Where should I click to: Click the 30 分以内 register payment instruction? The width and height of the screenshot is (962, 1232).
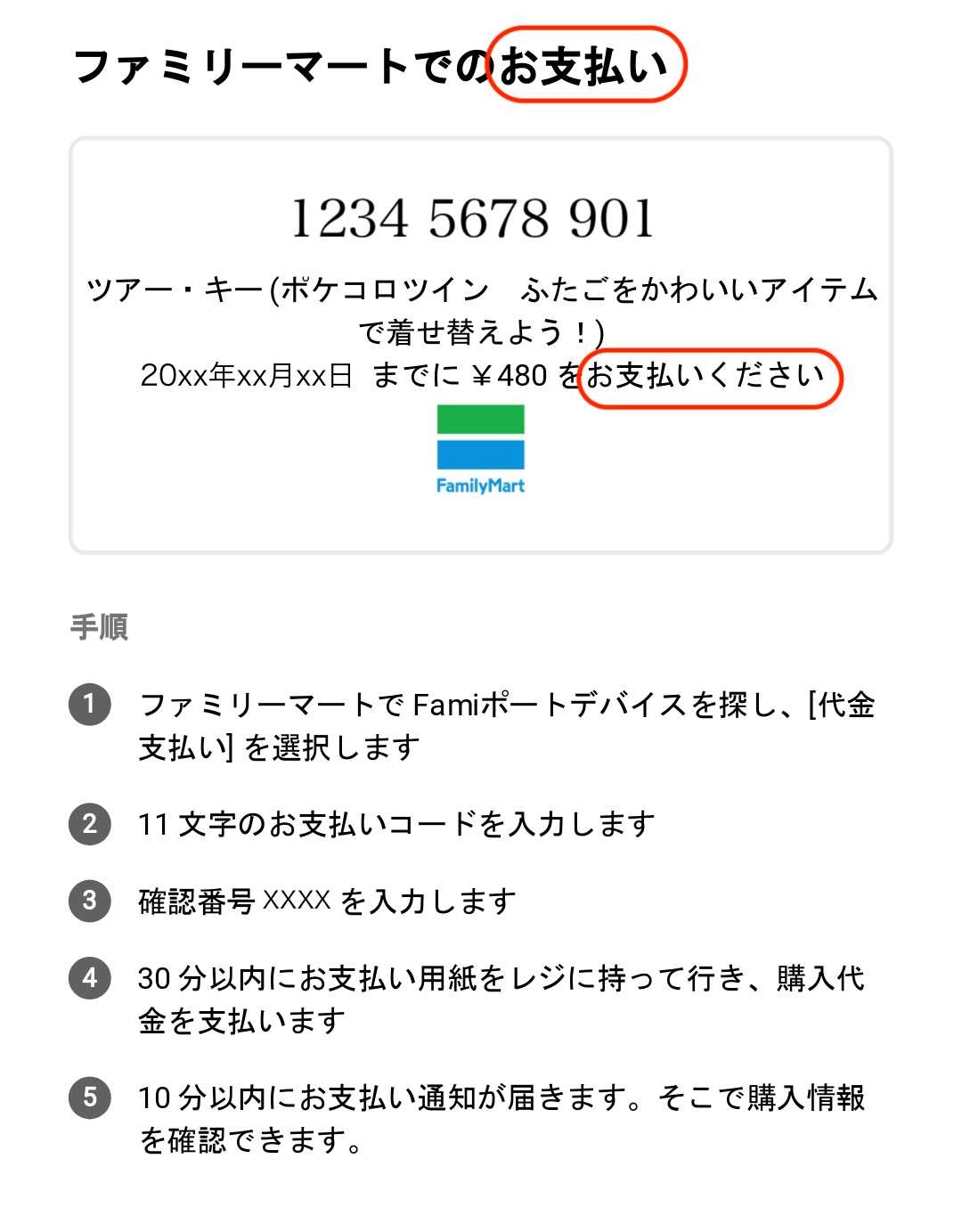[x=501, y=999]
